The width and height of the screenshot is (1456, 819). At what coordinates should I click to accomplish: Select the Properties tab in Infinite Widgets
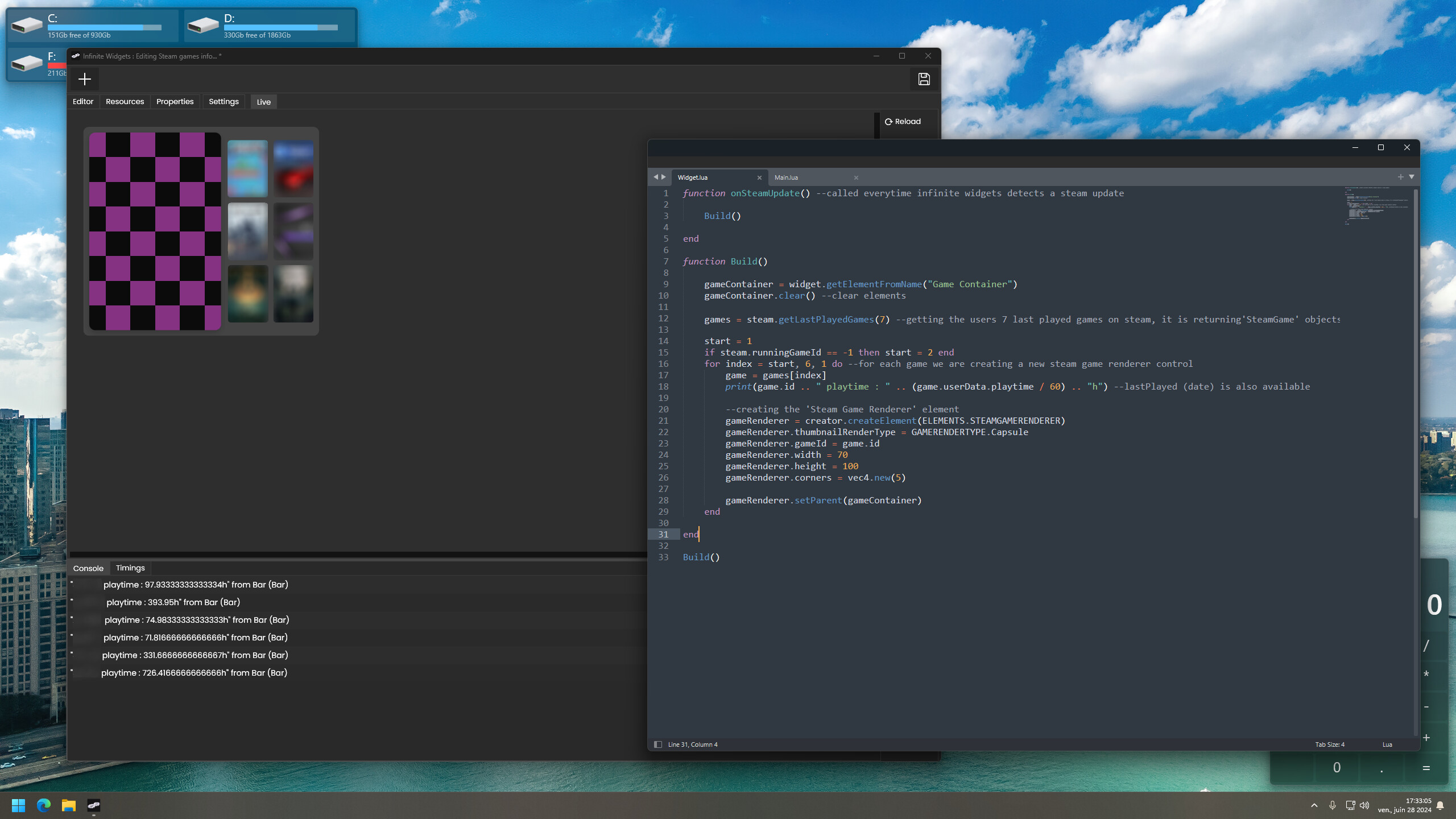point(175,101)
